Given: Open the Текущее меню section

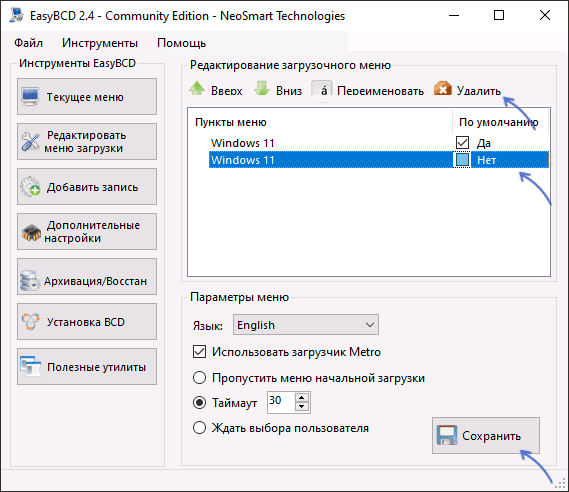Looking at the screenshot, I should [87, 97].
